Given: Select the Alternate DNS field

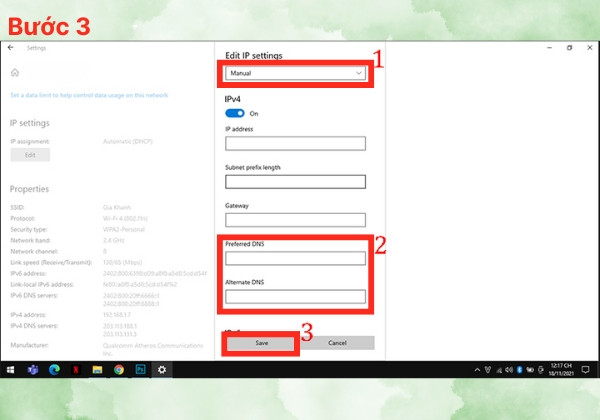Looking at the screenshot, I should pos(295,296).
